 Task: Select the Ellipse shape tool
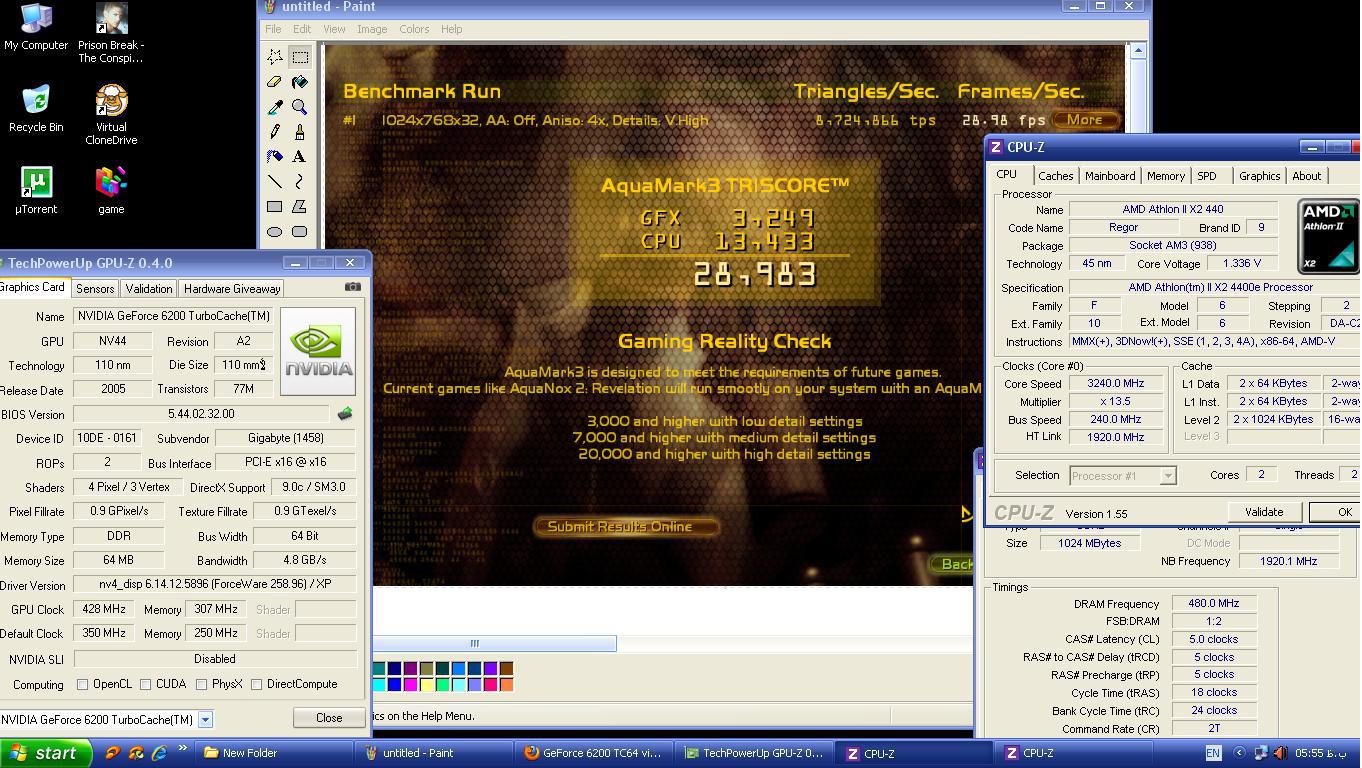(x=275, y=232)
